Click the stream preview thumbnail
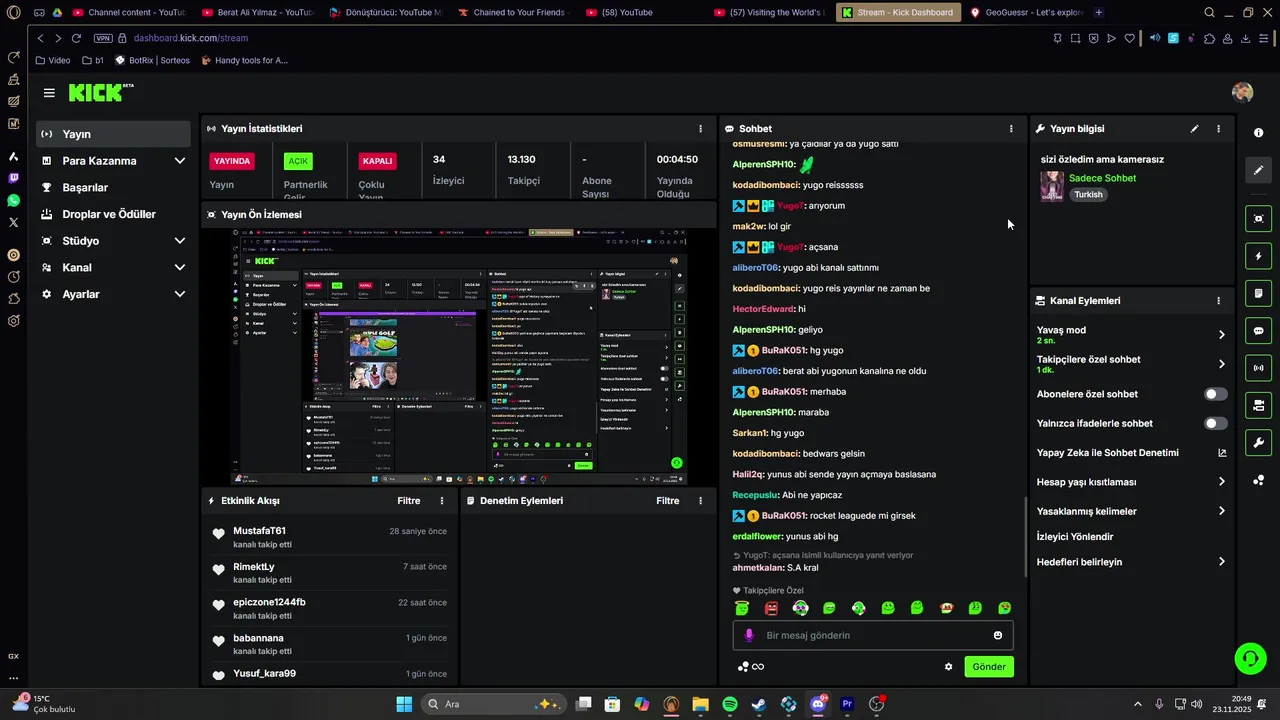Viewport: 1280px width, 720px height. [x=459, y=356]
